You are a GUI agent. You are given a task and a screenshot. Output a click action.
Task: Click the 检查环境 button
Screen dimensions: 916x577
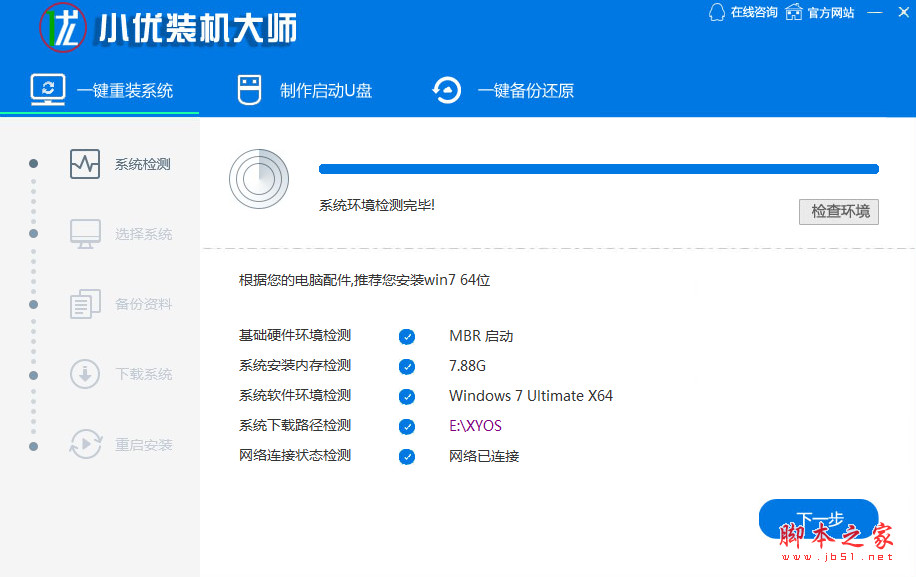[x=839, y=211]
